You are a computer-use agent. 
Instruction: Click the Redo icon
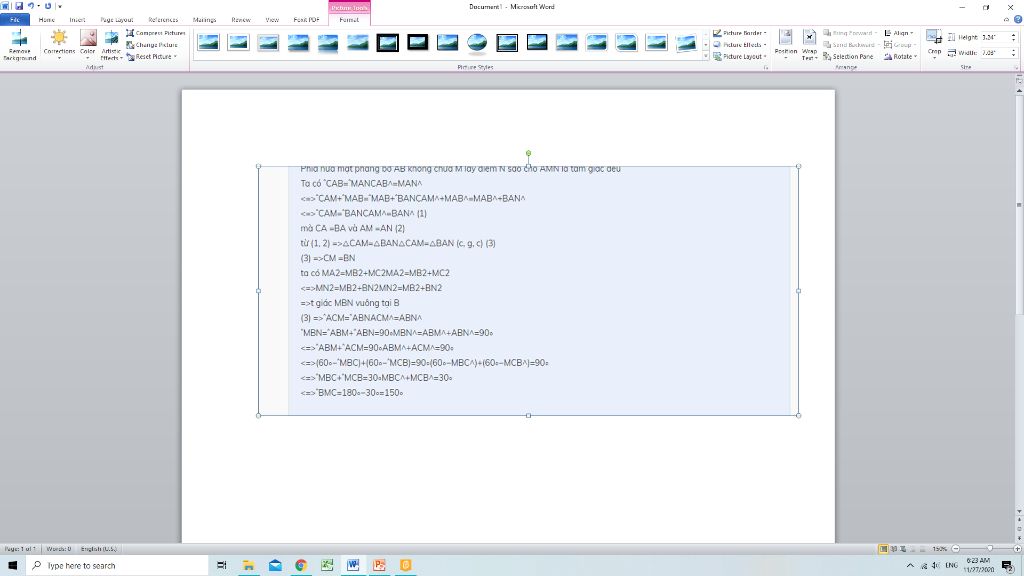click(x=48, y=6)
